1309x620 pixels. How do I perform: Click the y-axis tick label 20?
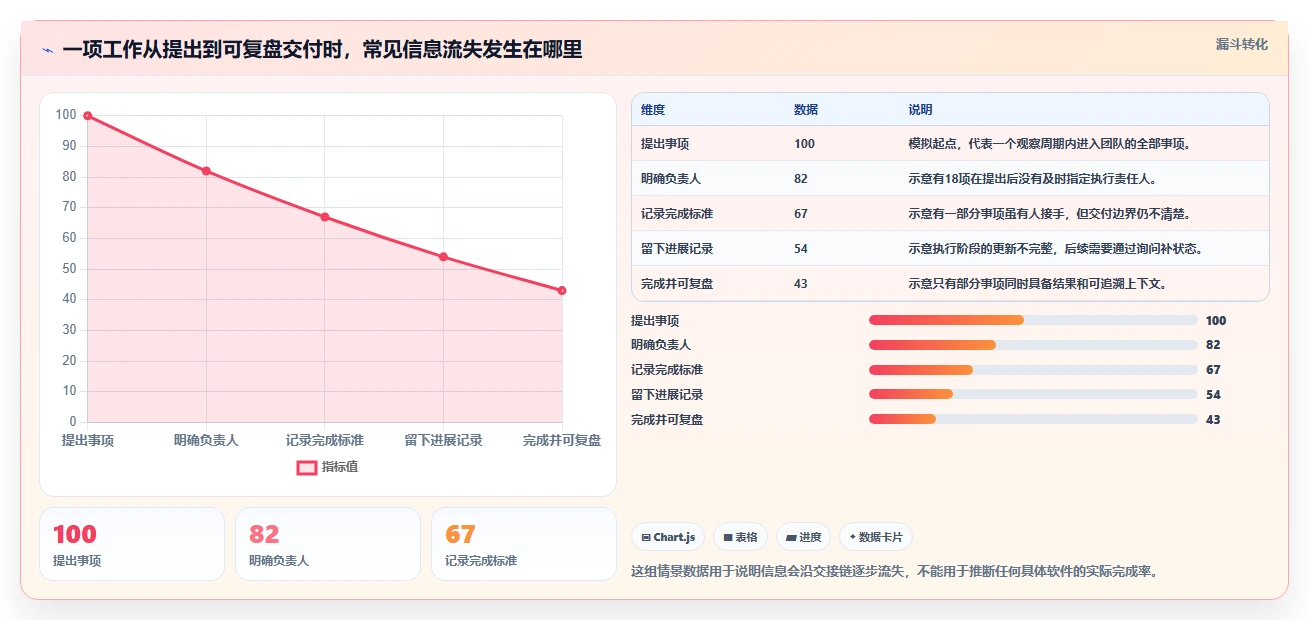coord(68,361)
